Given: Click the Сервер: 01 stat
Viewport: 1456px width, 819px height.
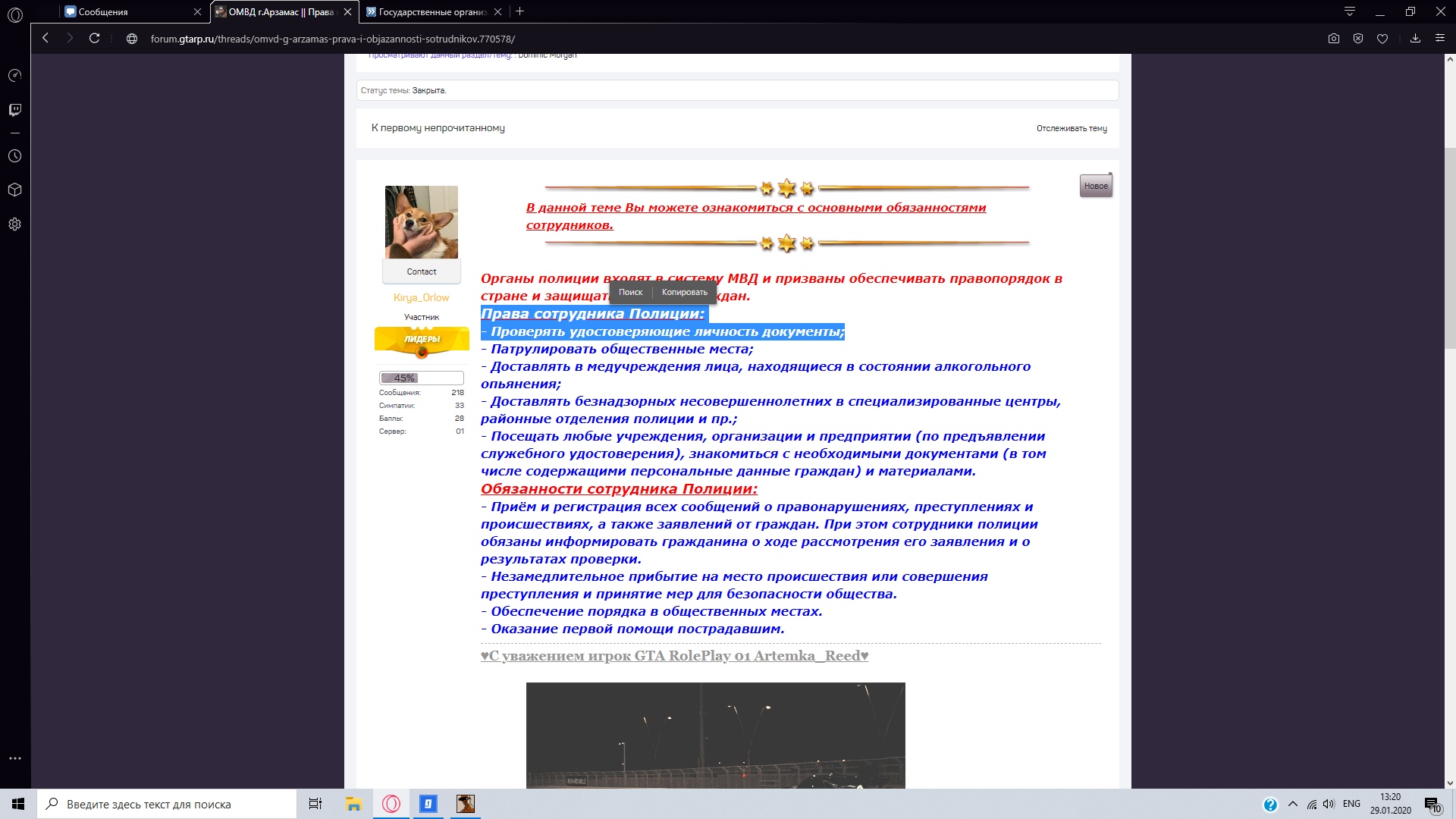Looking at the screenshot, I should pos(422,431).
